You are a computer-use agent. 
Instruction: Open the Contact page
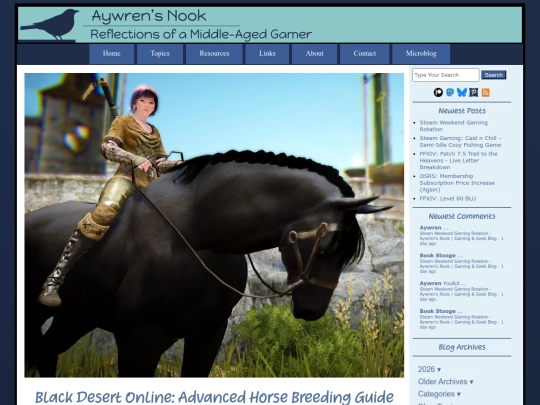(x=364, y=53)
